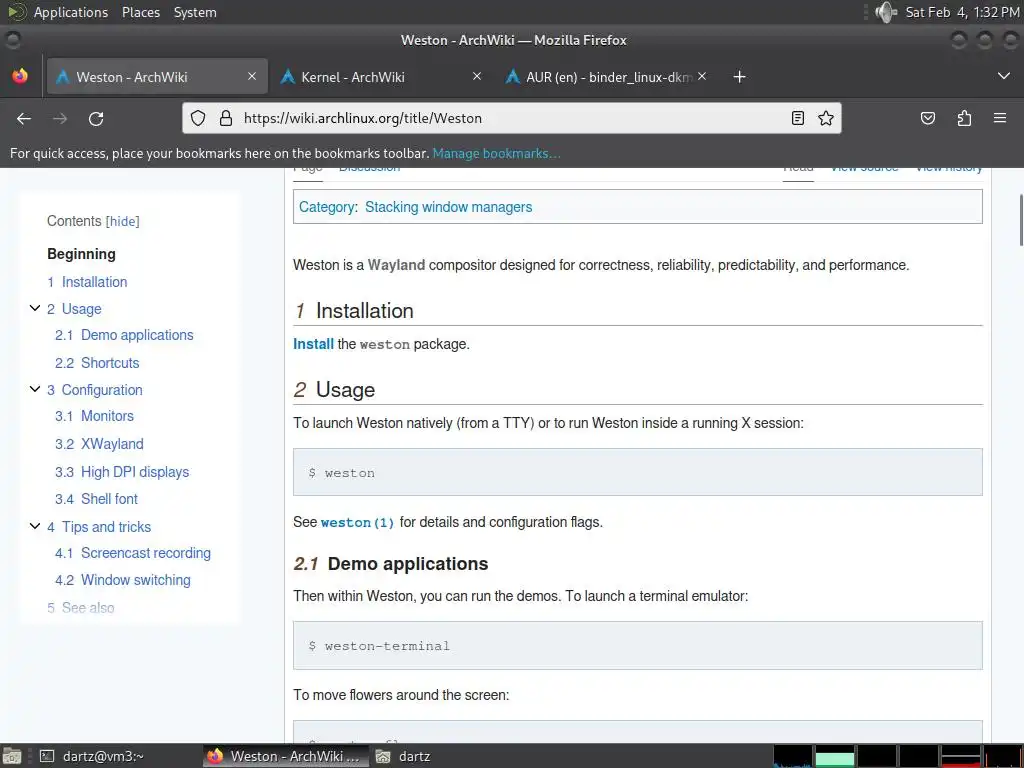This screenshot has width=1024, height=768.
Task: Click the '$ weston-terminal' code block
Action: 637,645
